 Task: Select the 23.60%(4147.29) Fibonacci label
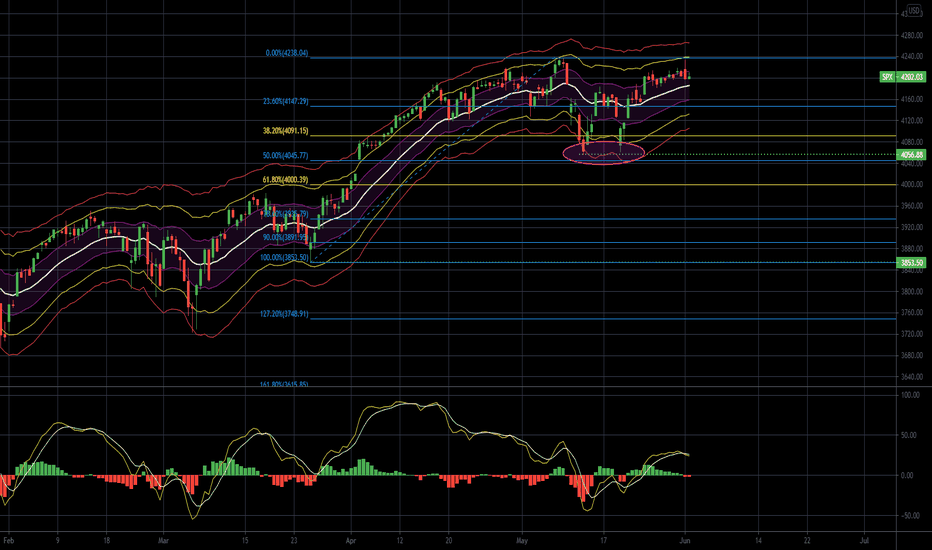point(286,102)
